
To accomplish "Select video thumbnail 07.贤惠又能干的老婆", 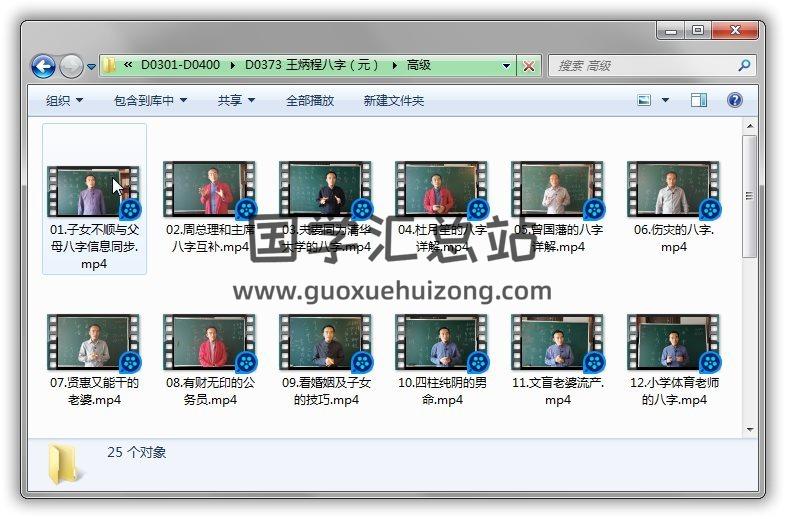I will [x=94, y=342].
